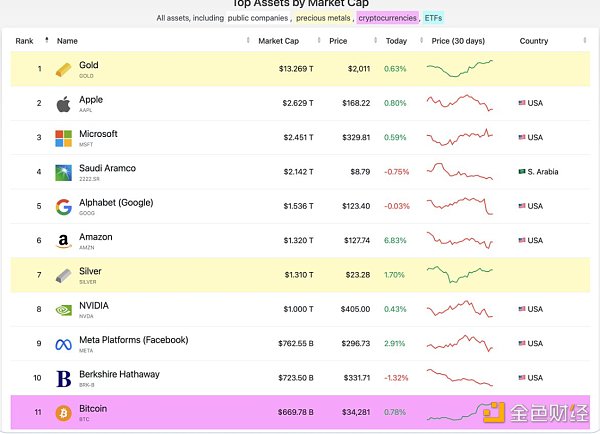Screen dimensions: 600x434
Task: Toggle the precious metals filter tag
Action: coord(322,18)
